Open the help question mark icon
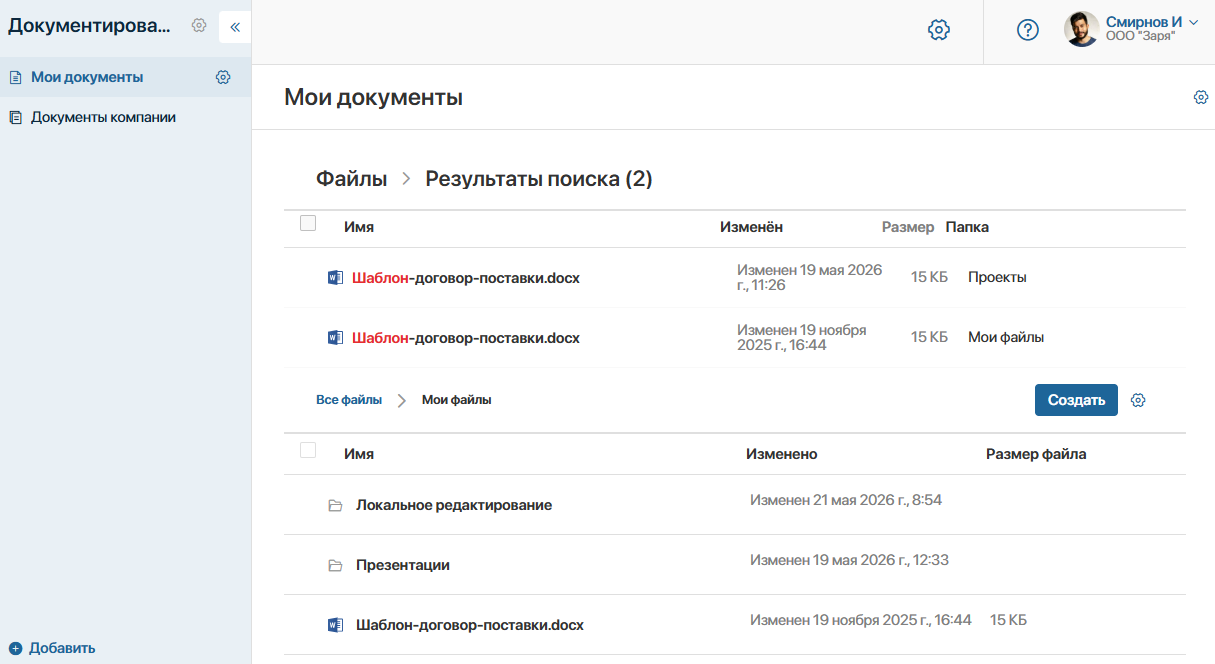The width and height of the screenshot is (1215, 664). tap(1028, 30)
